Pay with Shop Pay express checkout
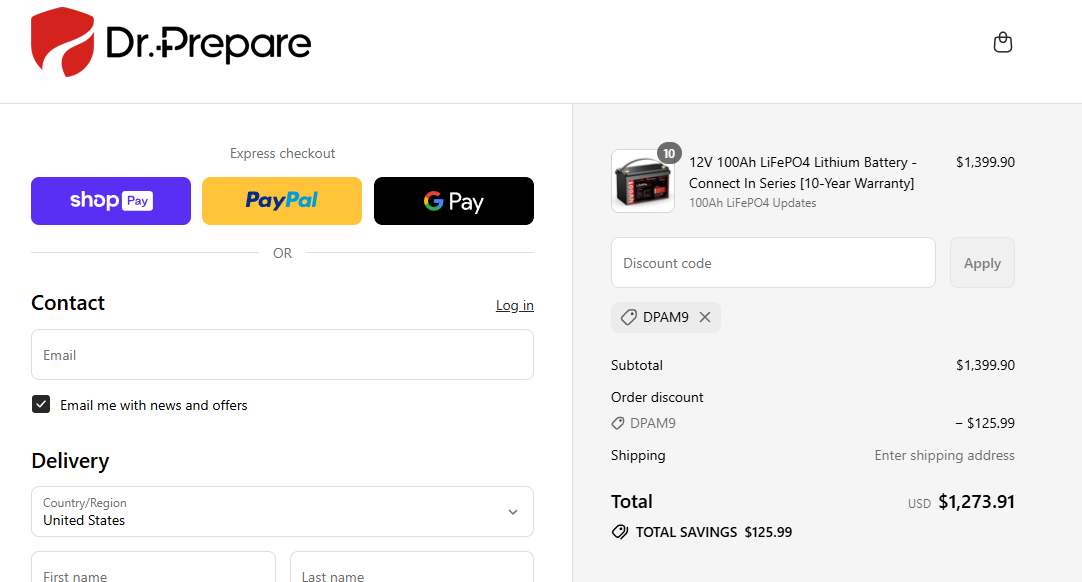The height and width of the screenshot is (582, 1082). click(x=111, y=201)
